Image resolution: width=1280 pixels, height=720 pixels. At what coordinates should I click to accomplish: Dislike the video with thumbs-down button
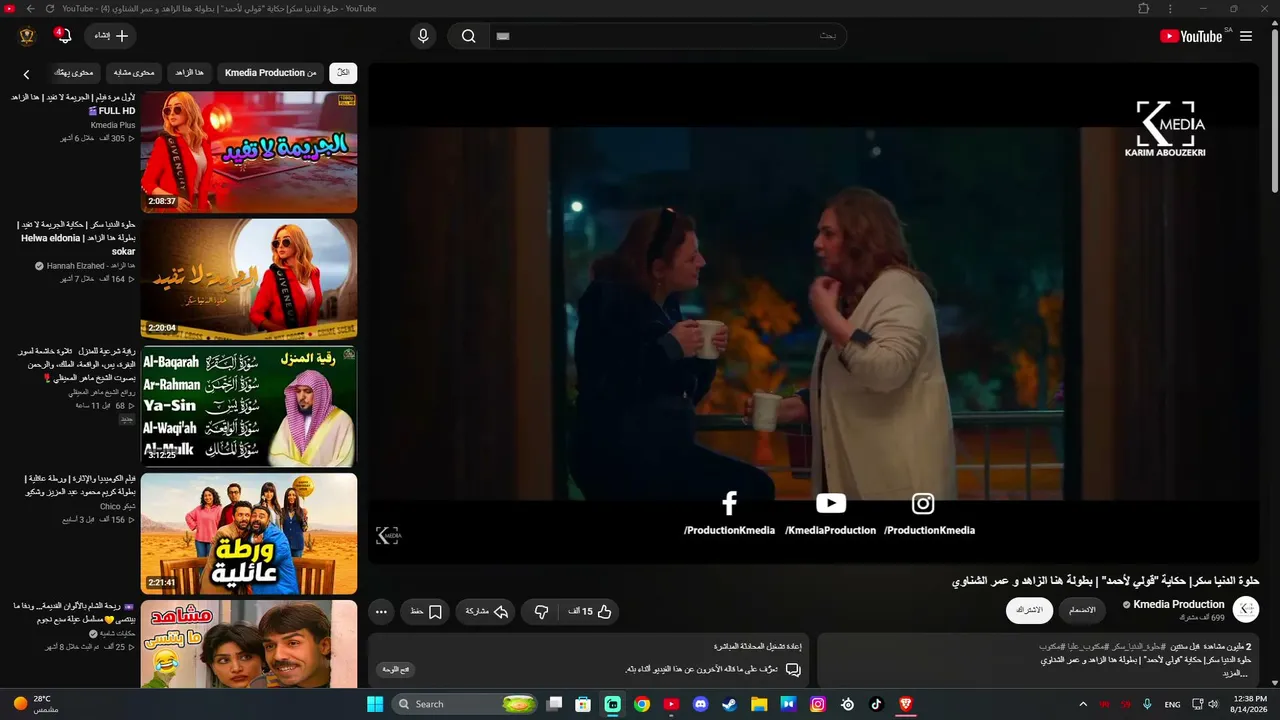[541, 611]
